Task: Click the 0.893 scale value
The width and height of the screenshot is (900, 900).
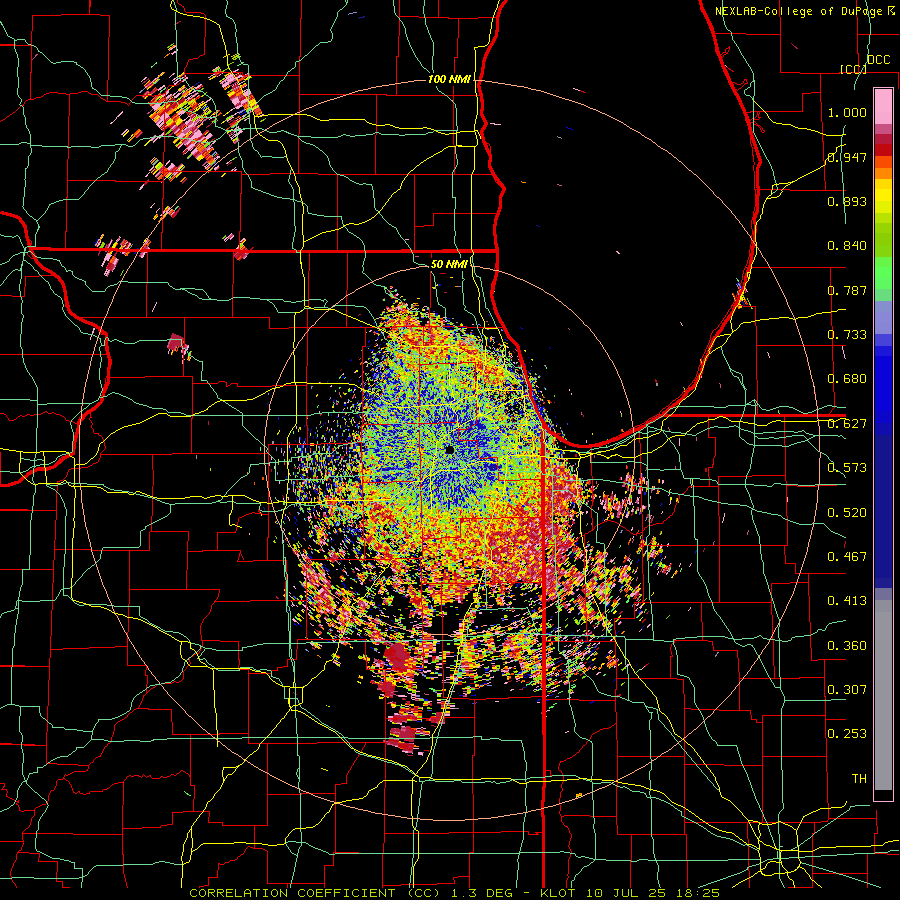Action: click(x=847, y=201)
